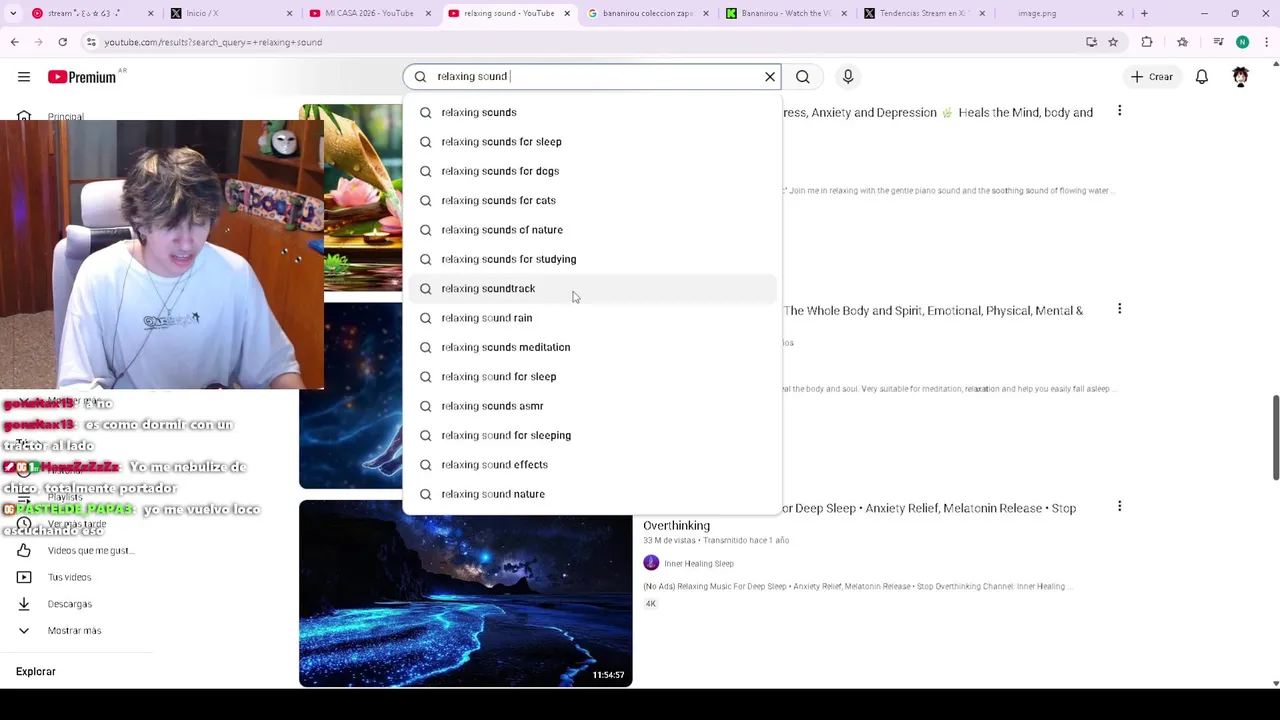Close the relaxing sound - YouTube tab
The image size is (1280, 720).
(567, 13)
